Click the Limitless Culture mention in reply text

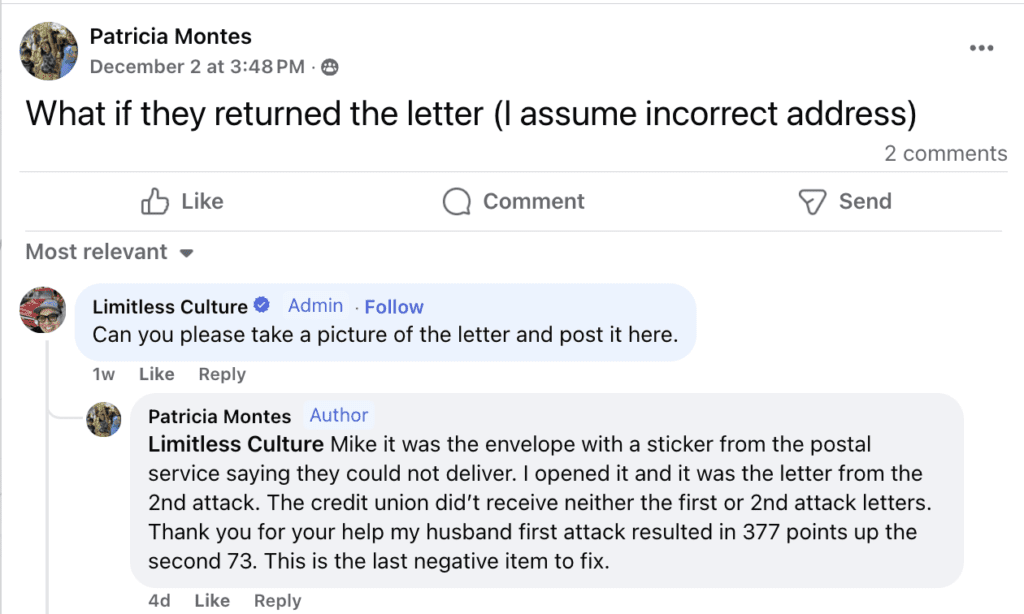point(236,444)
